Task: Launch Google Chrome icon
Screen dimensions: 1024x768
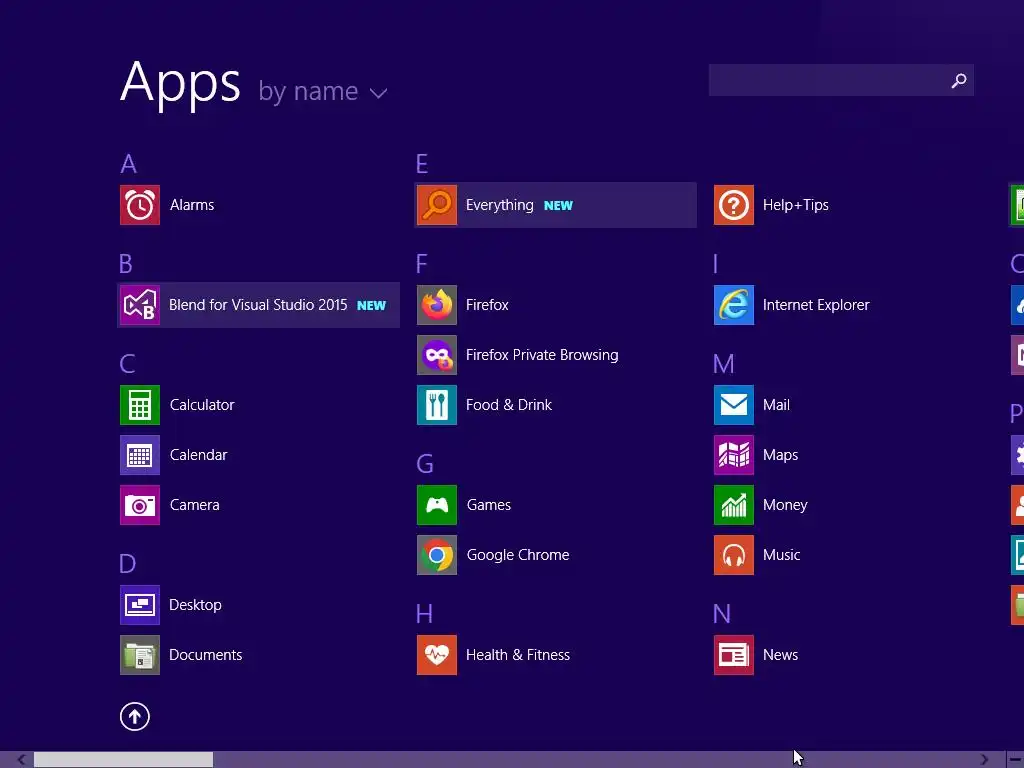Action: (x=437, y=555)
